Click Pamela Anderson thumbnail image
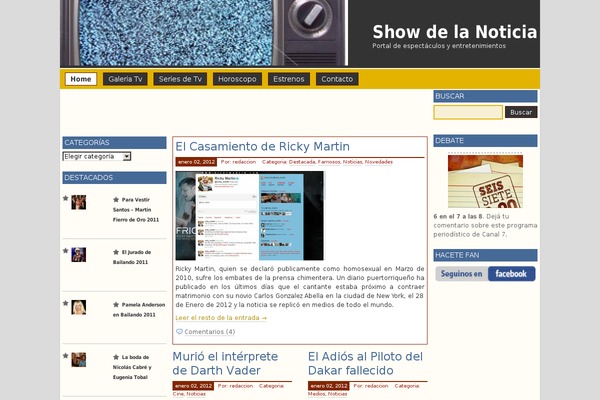 tap(79, 307)
